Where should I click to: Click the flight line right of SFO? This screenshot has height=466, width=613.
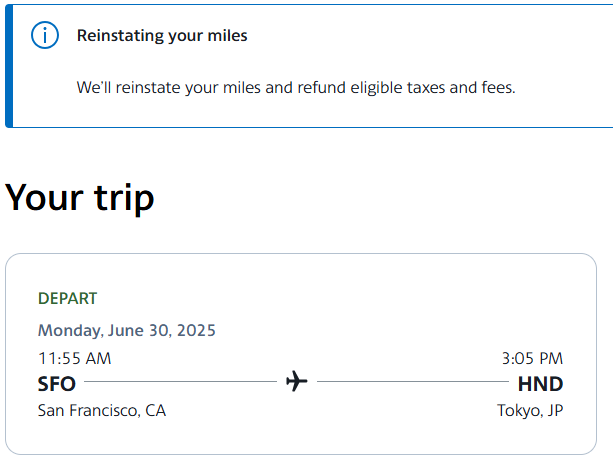pos(180,382)
